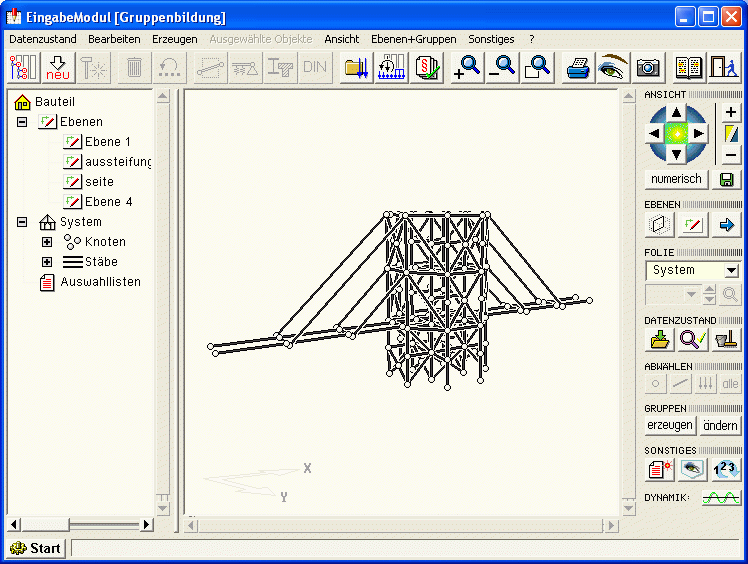Open the 'Ebenen+Gruppen' menu
The height and width of the screenshot is (564, 748).
point(413,39)
